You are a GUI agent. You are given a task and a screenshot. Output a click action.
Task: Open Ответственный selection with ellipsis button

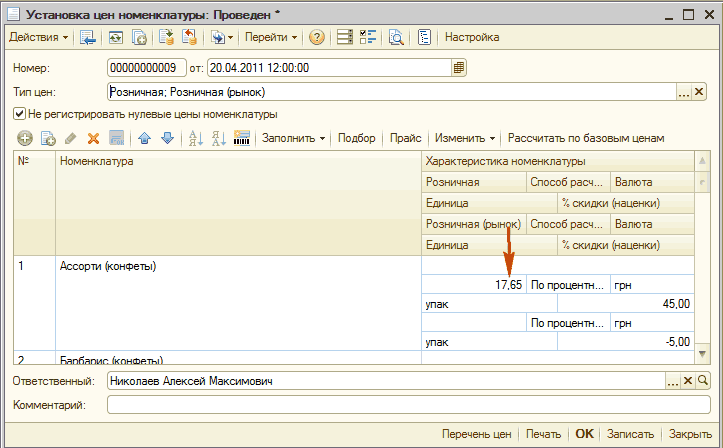point(673,381)
